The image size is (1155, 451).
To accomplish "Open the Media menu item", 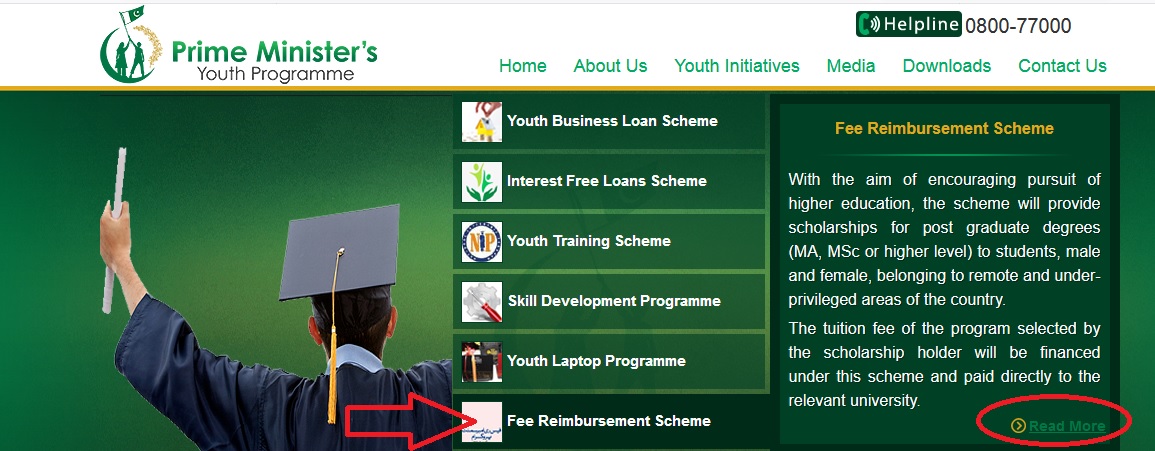I will [x=851, y=66].
